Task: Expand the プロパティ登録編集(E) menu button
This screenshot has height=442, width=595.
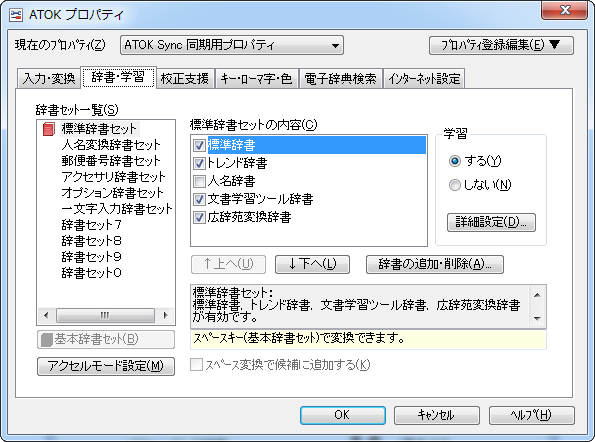Action: click(x=501, y=45)
